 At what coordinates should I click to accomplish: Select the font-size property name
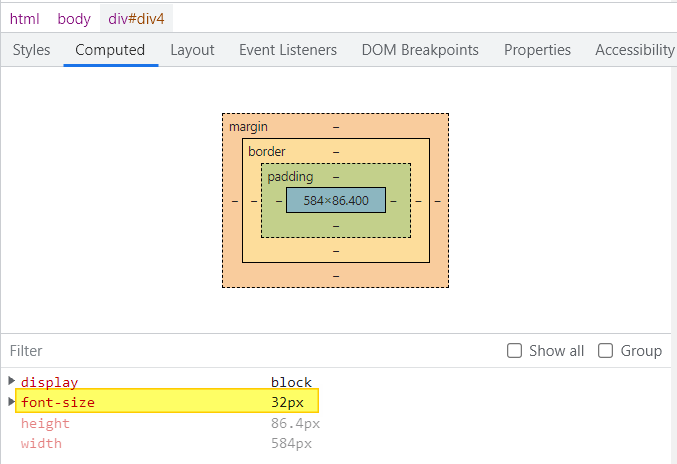click(58, 402)
